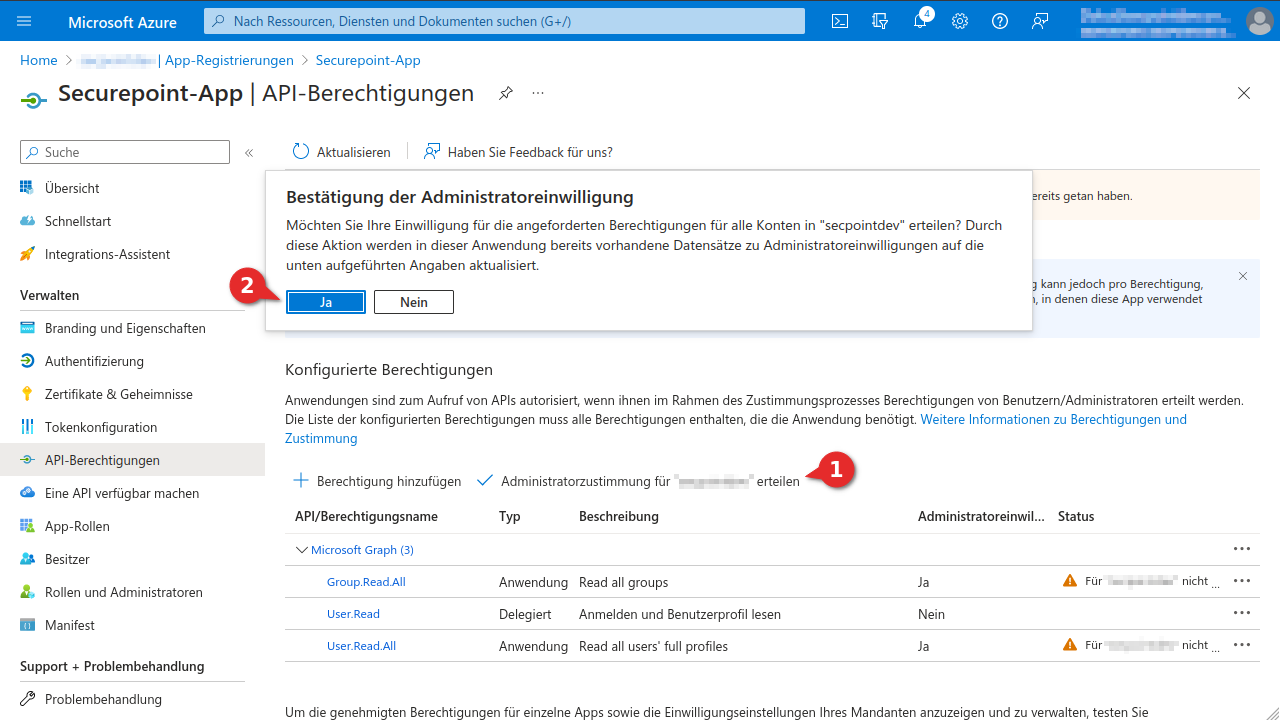Dismiss the blue info banner
The width and height of the screenshot is (1280, 721).
tap(1243, 276)
